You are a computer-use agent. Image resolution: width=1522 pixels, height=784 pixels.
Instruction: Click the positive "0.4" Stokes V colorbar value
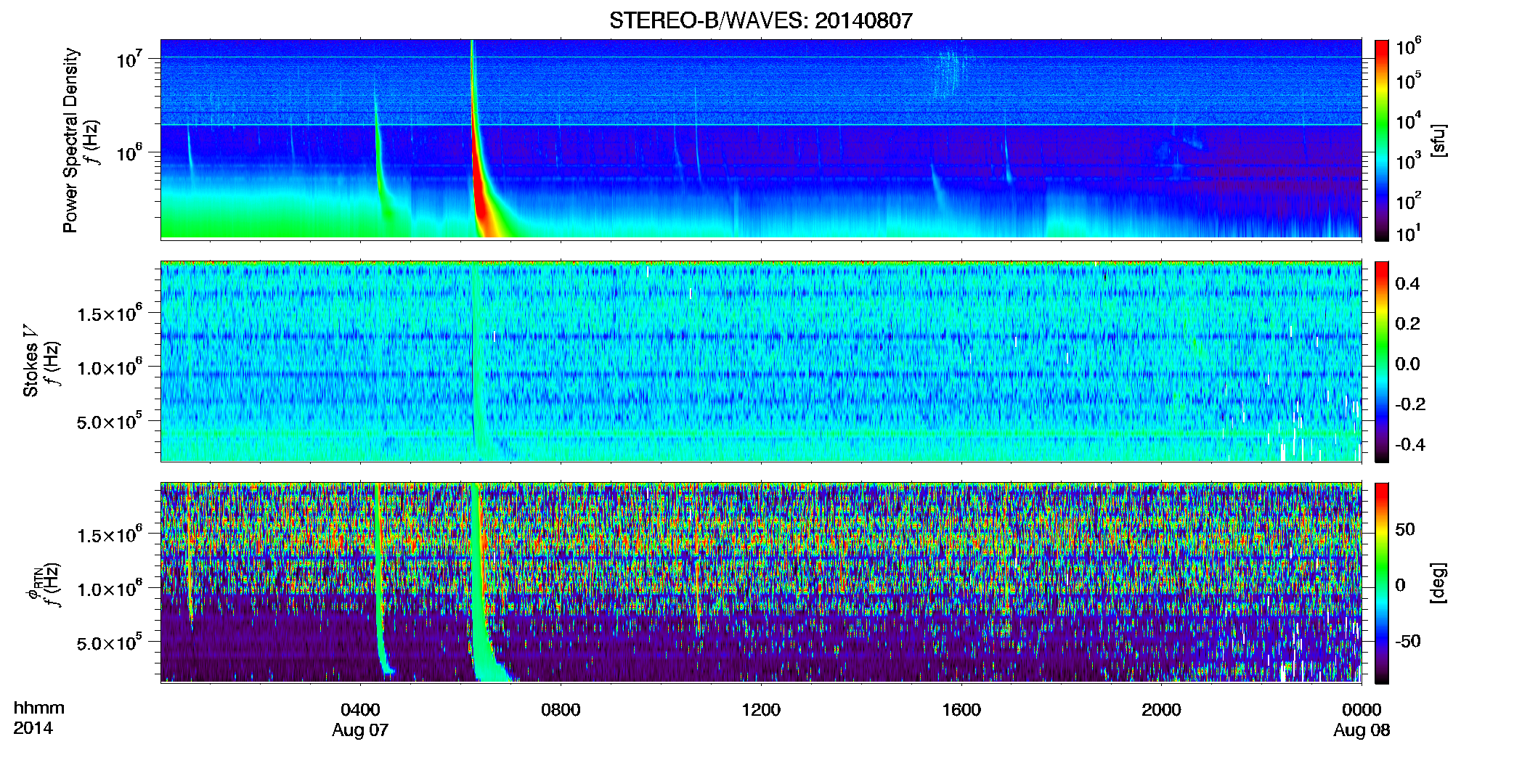pyautogui.click(x=1407, y=284)
